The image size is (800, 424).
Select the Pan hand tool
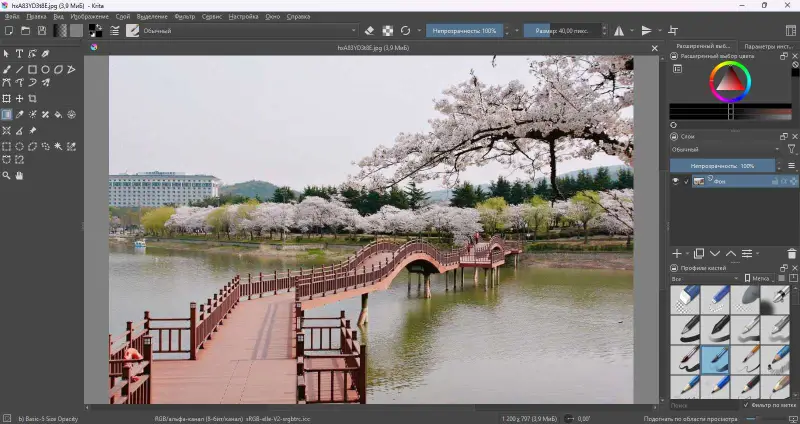(x=19, y=176)
